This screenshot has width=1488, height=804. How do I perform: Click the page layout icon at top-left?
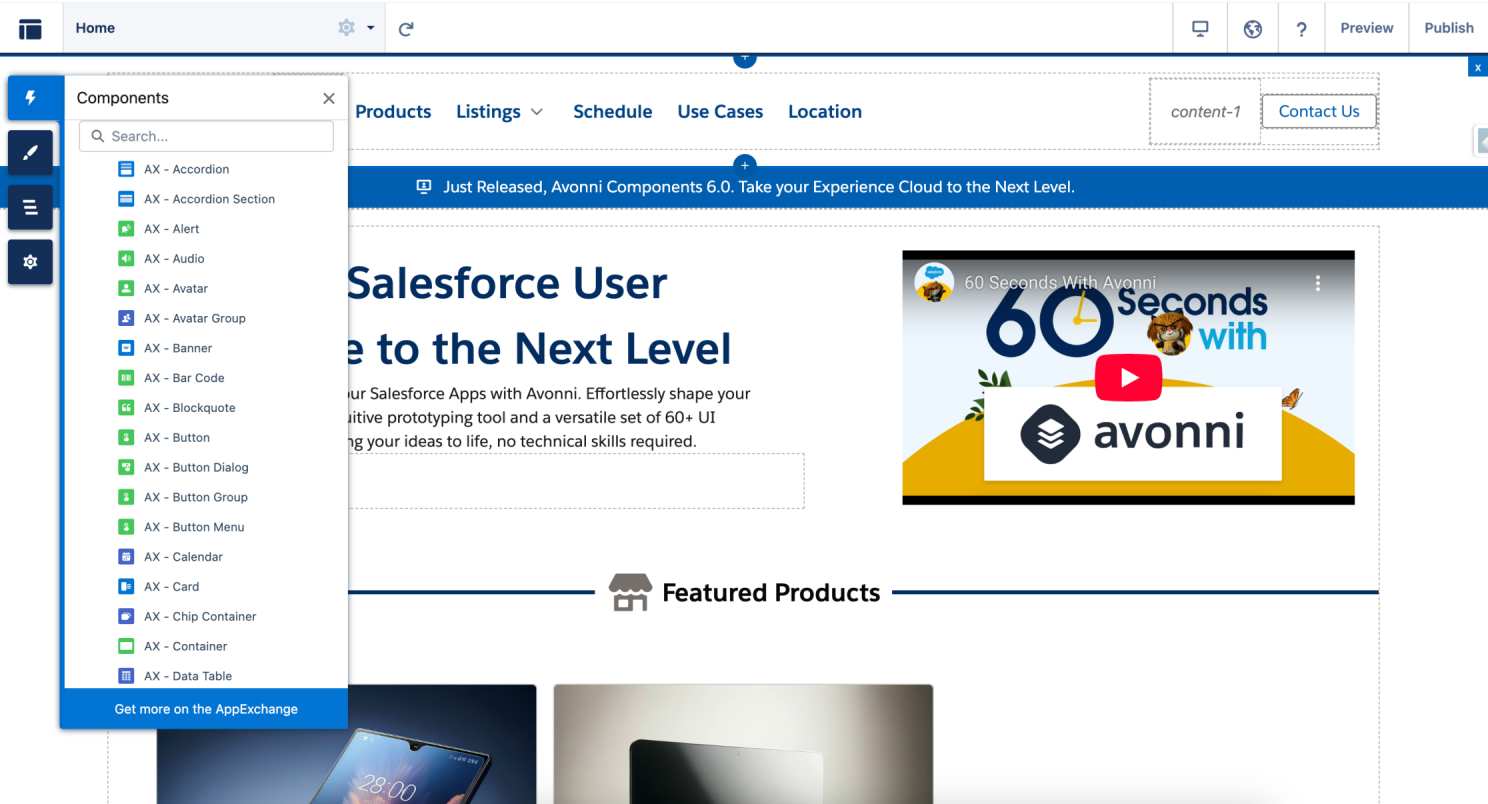tap(31, 28)
